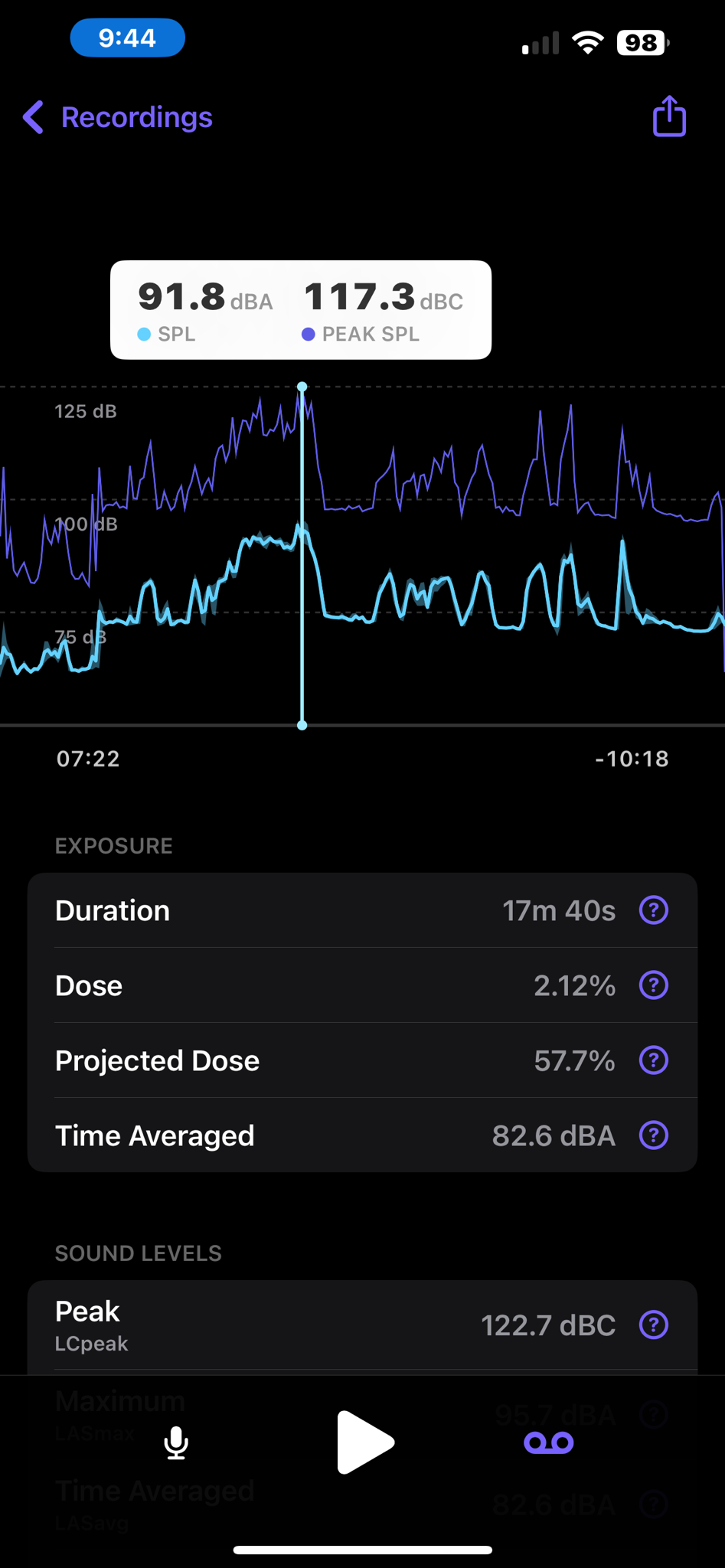Tap the share icon at top right
725x1568 pixels.
(669, 116)
